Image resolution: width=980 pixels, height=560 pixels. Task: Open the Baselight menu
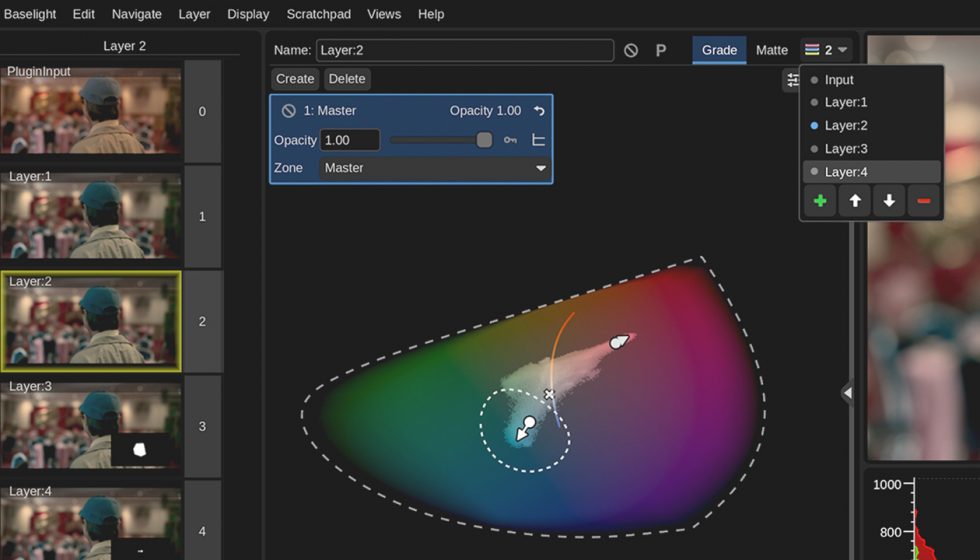pos(29,14)
